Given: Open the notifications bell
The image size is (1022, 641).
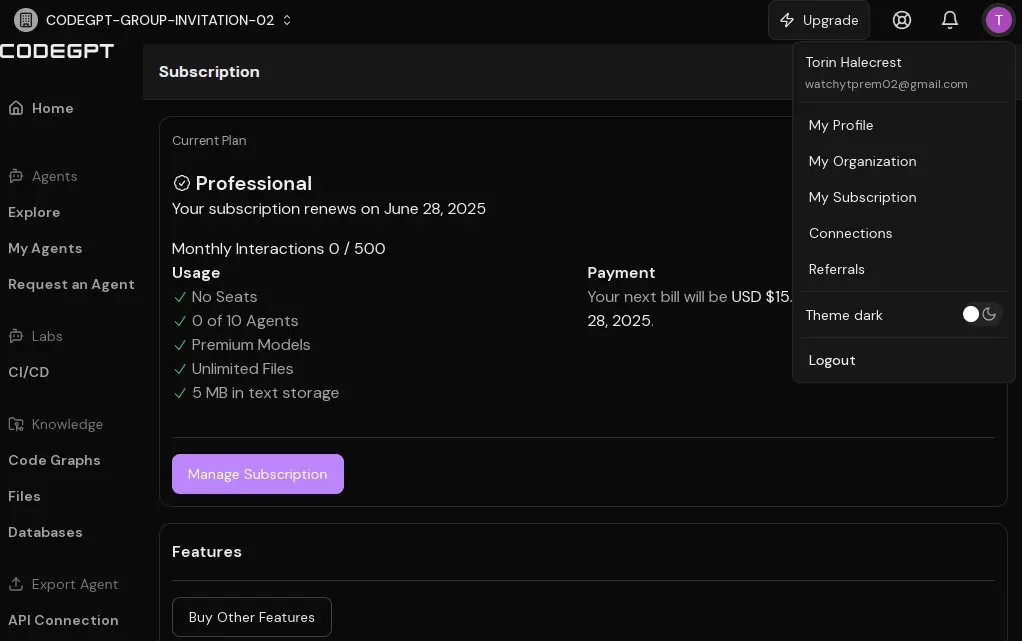Looking at the screenshot, I should (950, 20).
